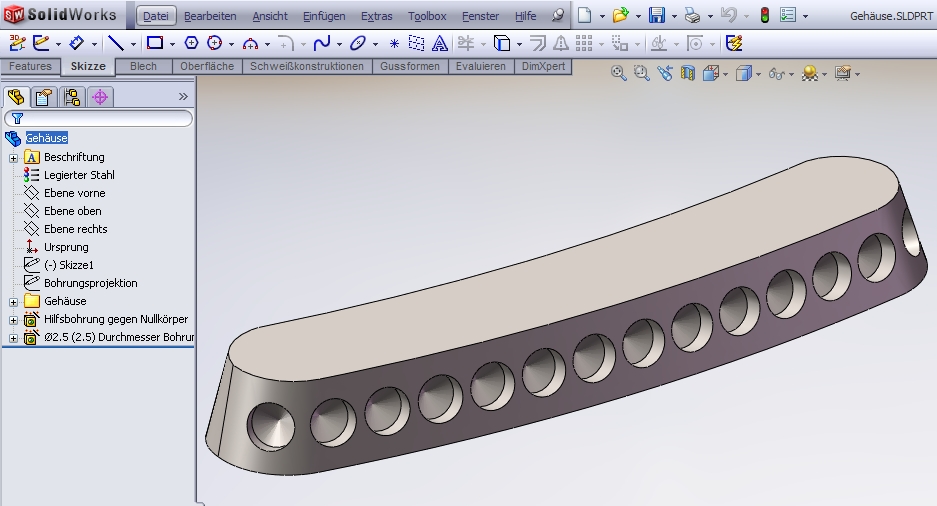The image size is (937, 506).
Task: Switch to the Features tab
Action: [x=30, y=66]
